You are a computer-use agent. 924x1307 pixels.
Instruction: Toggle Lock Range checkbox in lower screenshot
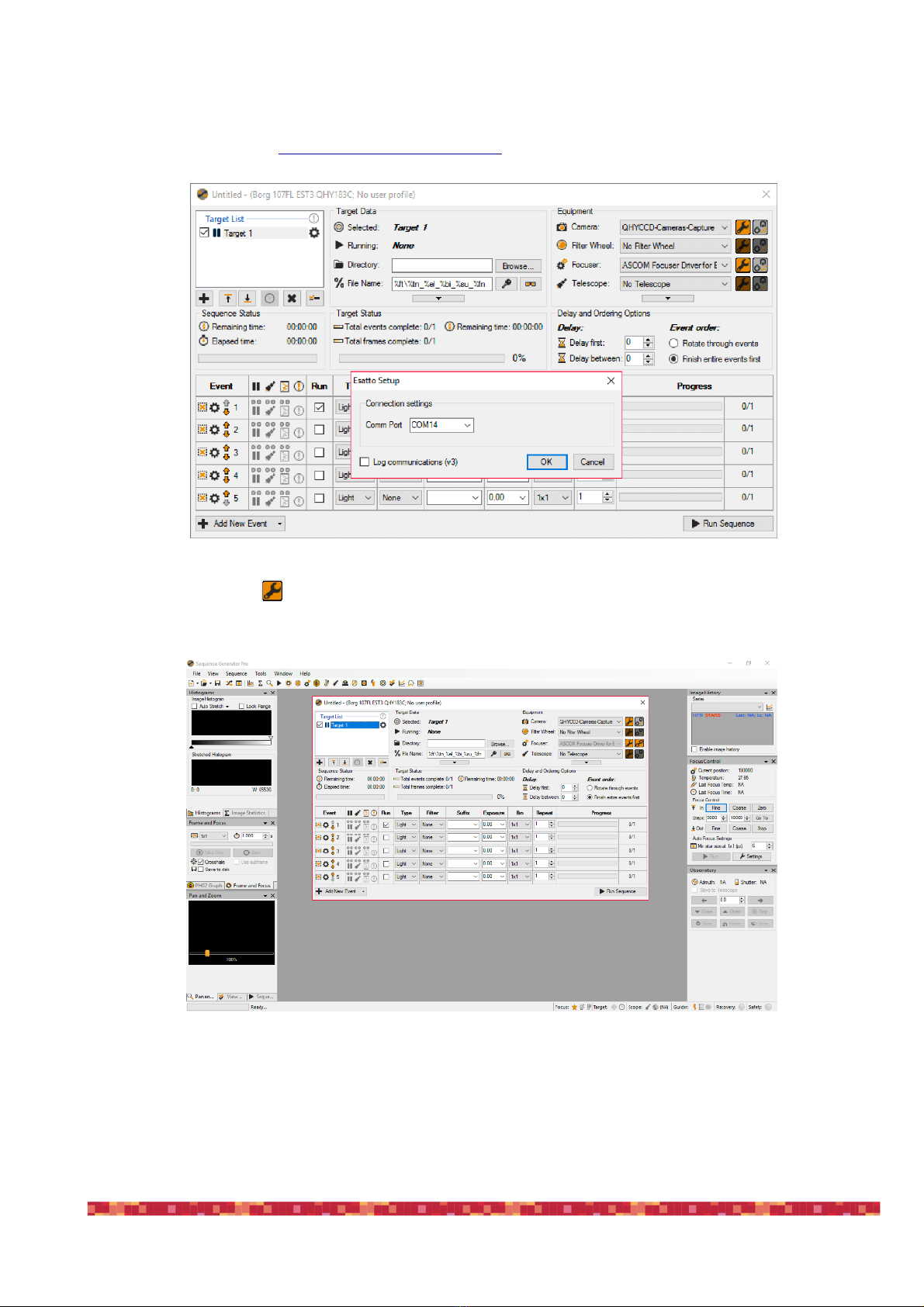click(x=241, y=706)
